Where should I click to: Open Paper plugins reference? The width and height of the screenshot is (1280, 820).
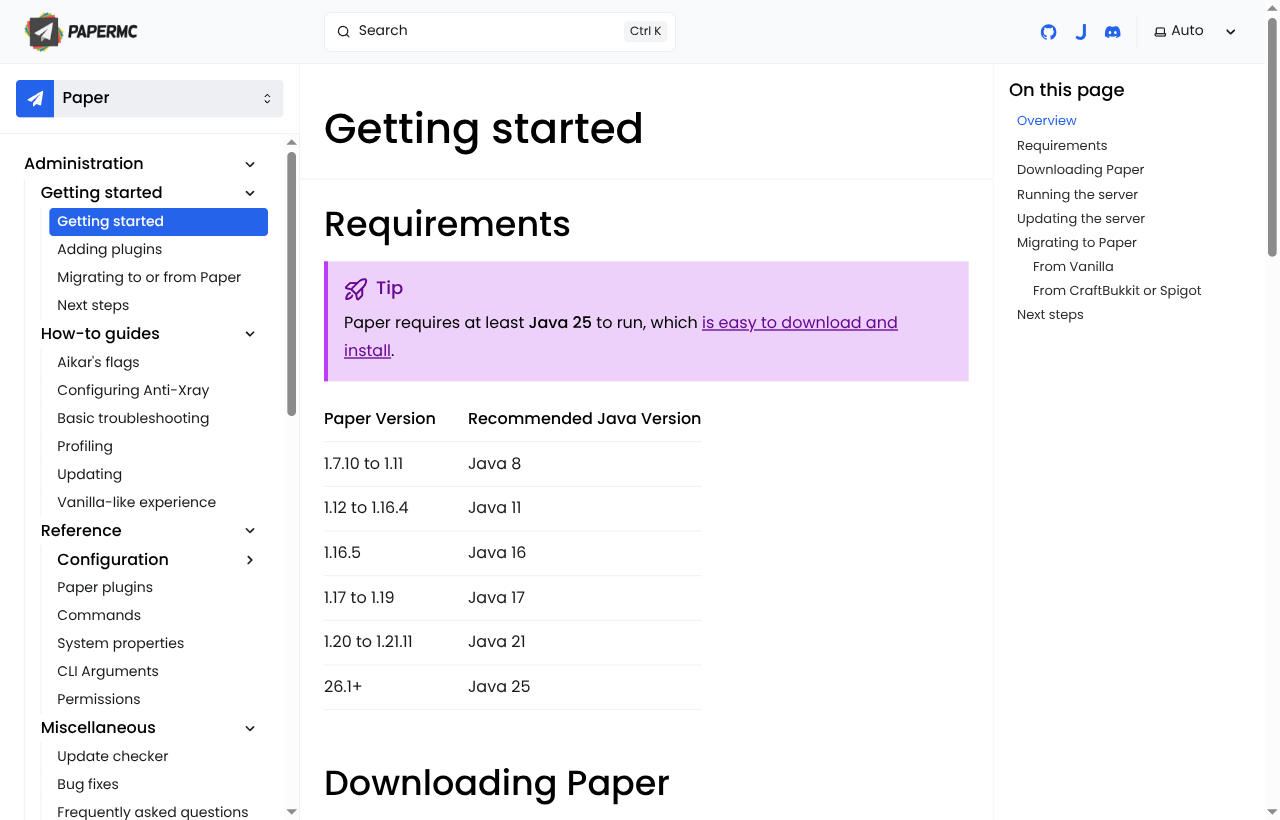(x=105, y=588)
